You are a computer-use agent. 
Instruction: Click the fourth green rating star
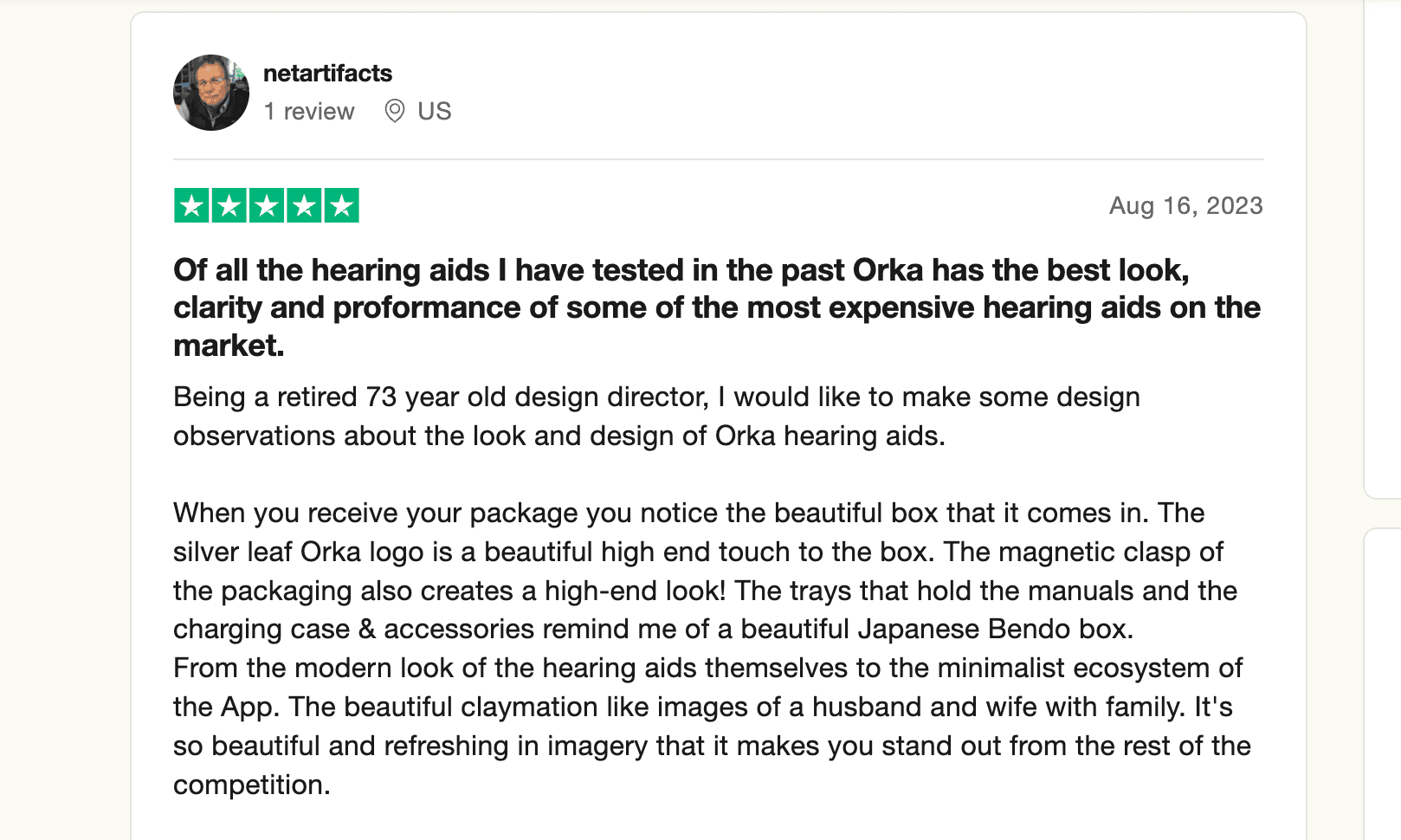coord(304,206)
